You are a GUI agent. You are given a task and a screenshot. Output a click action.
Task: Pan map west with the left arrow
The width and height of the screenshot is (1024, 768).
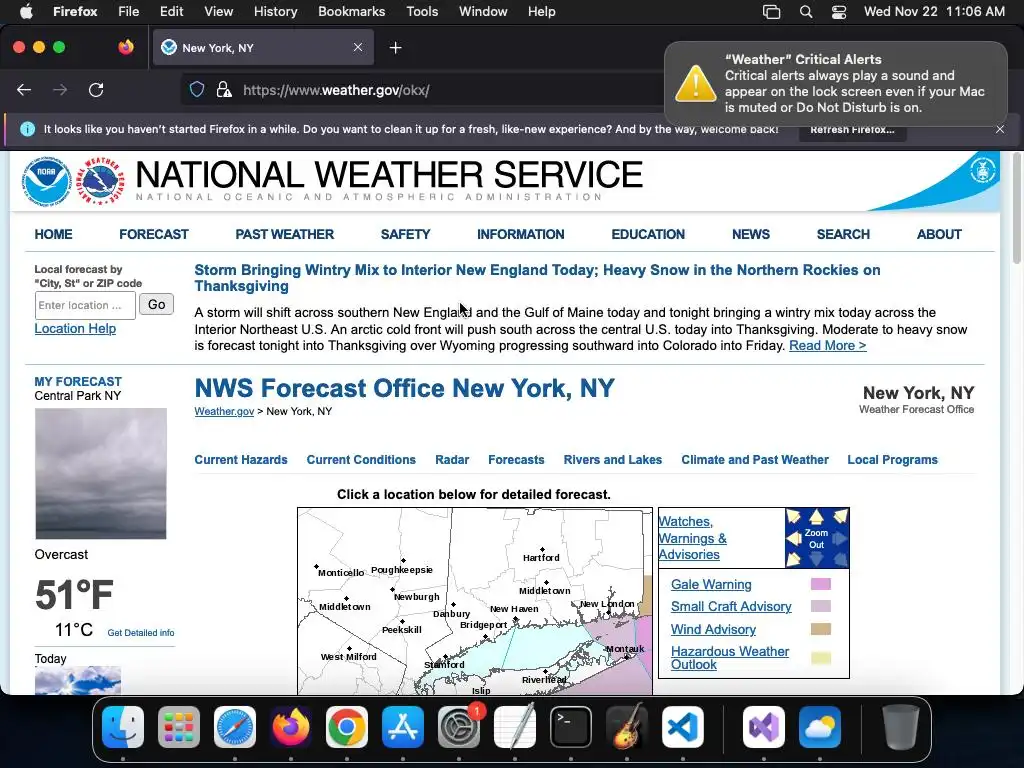click(793, 539)
